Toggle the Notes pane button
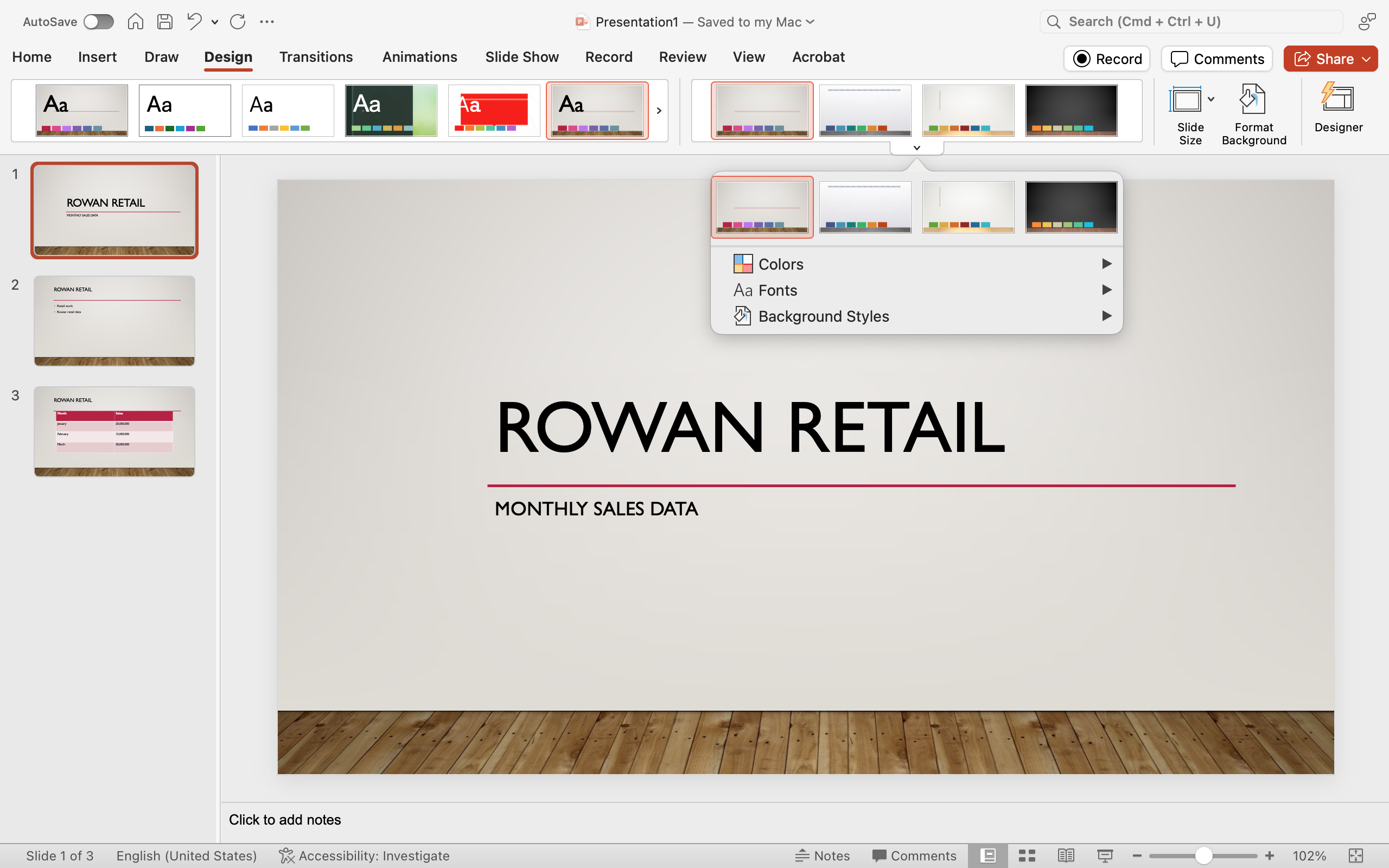This screenshot has width=1389, height=868. (822, 856)
